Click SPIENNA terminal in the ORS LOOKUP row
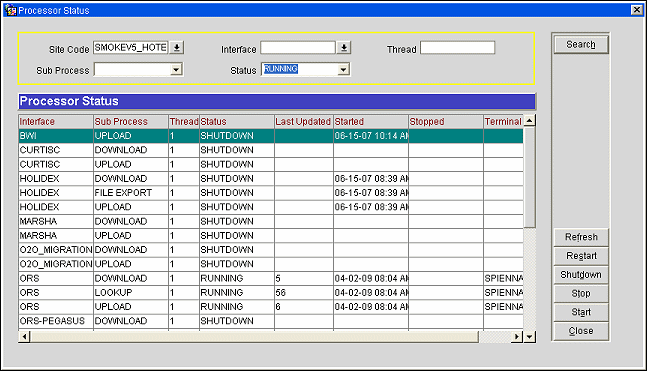647x371 pixels. click(503, 293)
